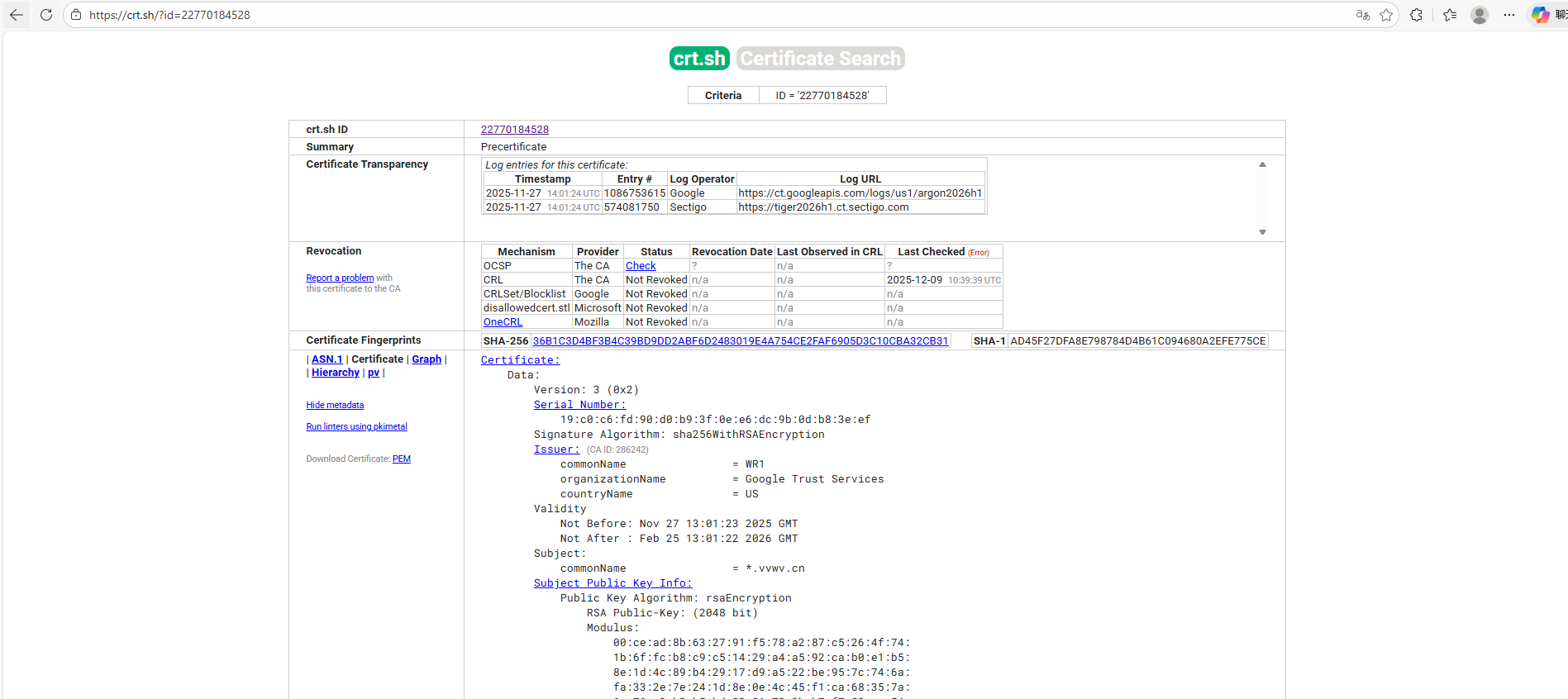Screen dimensions: 1568x699
Task: Open browser settings ellipsis menu
Action: tap(1509, 15)
